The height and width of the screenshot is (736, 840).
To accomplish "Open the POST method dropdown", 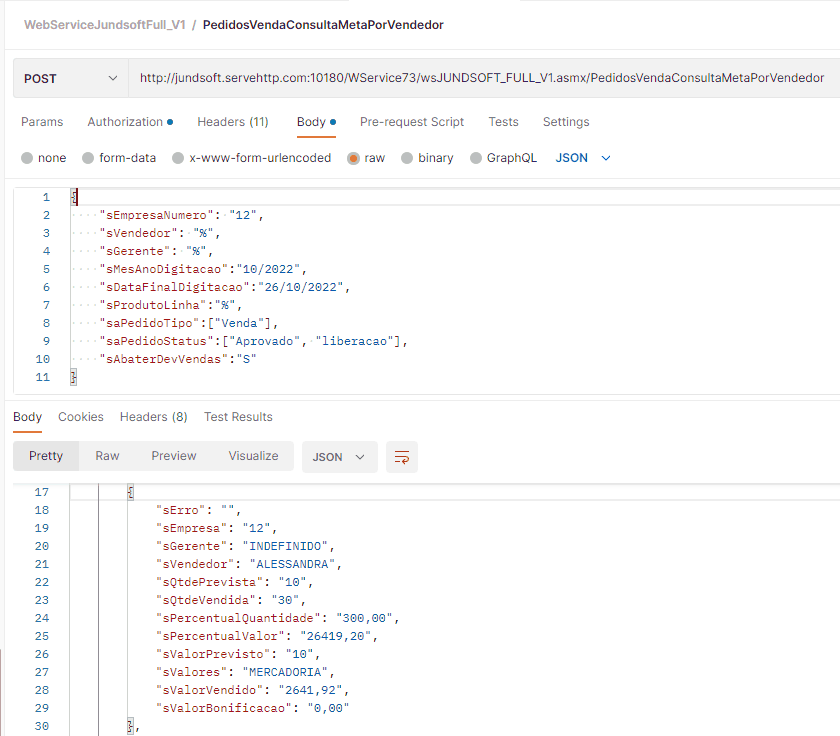I will click(x=70, y=78).
